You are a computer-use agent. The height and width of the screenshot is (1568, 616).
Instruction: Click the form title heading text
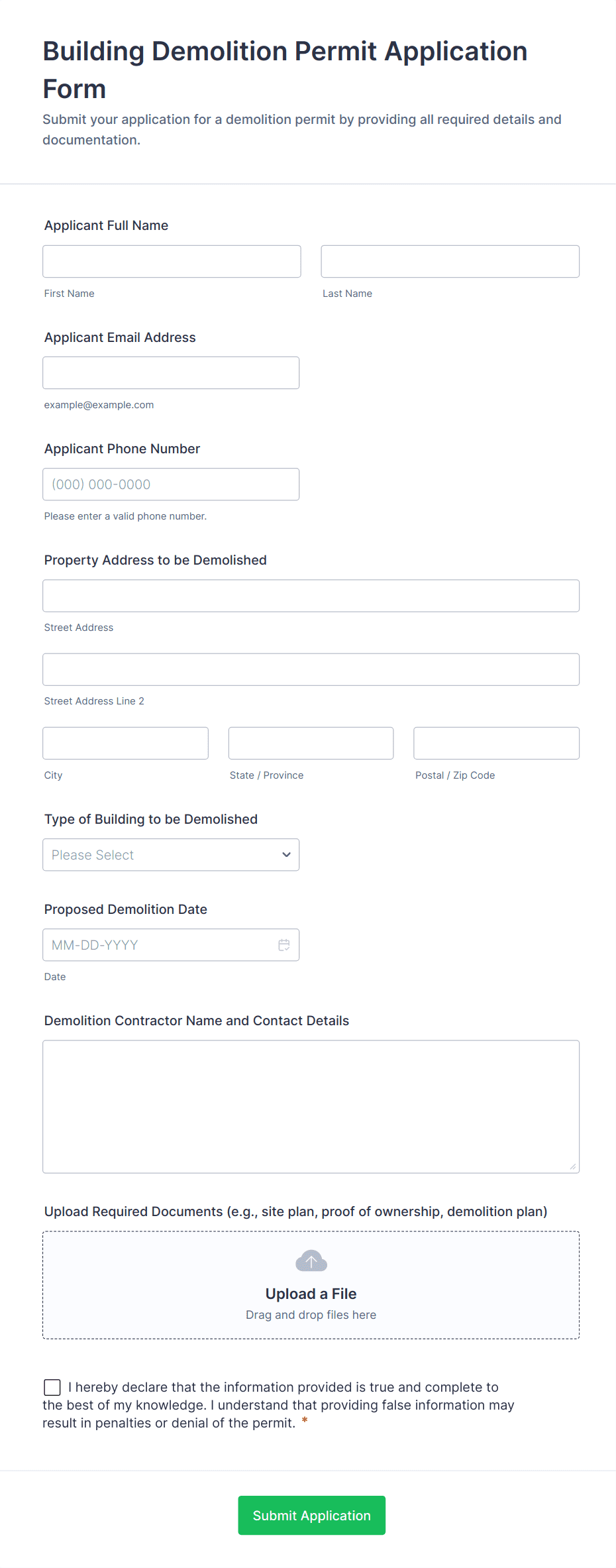click(x=285, y=70)
